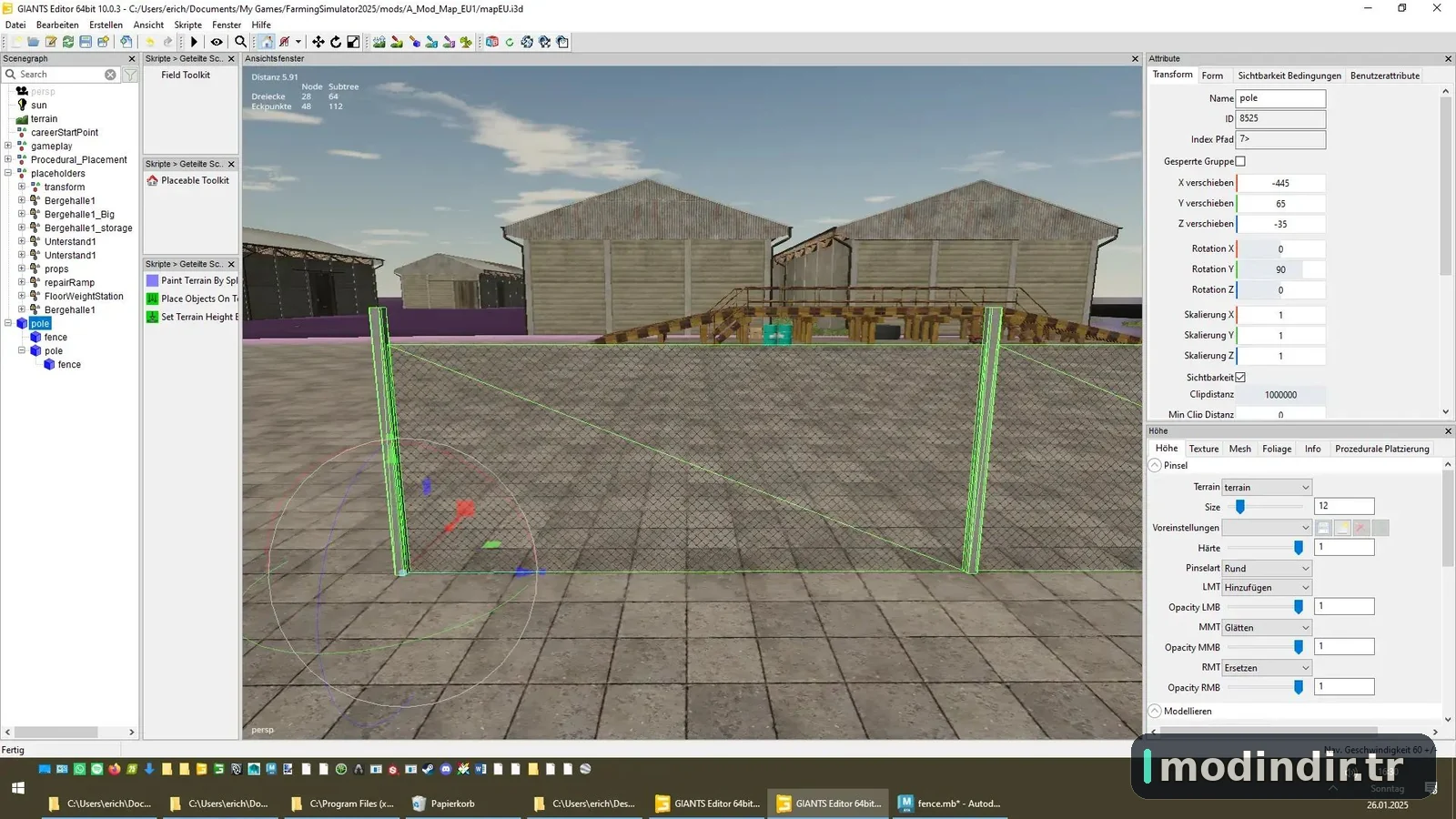Expand the repairRamp tree node
The height and width of the screenshot is (819, 1456).
tap(22, 282)
